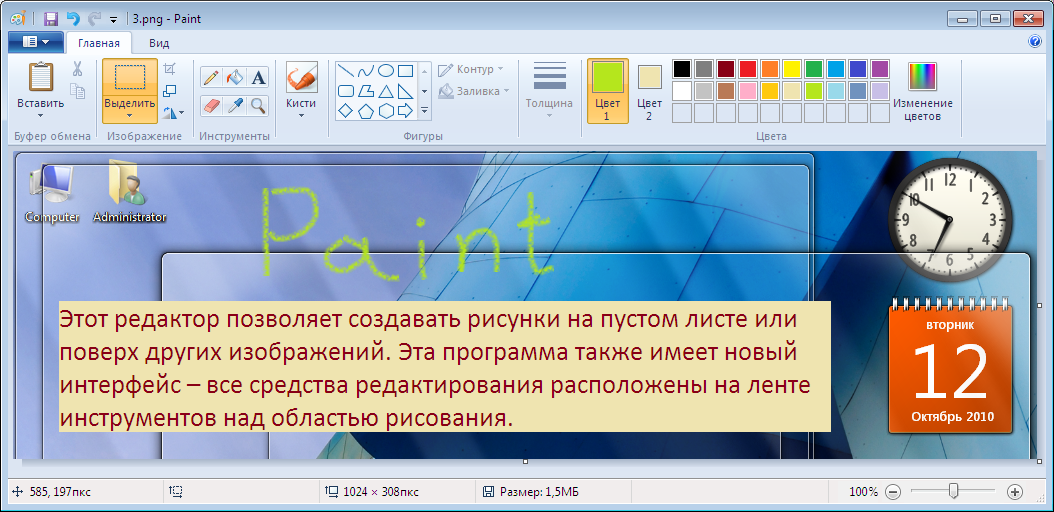Expand the full shapes gallery
This screenshot has width=1054, height=512.
(x=424, y=110)
